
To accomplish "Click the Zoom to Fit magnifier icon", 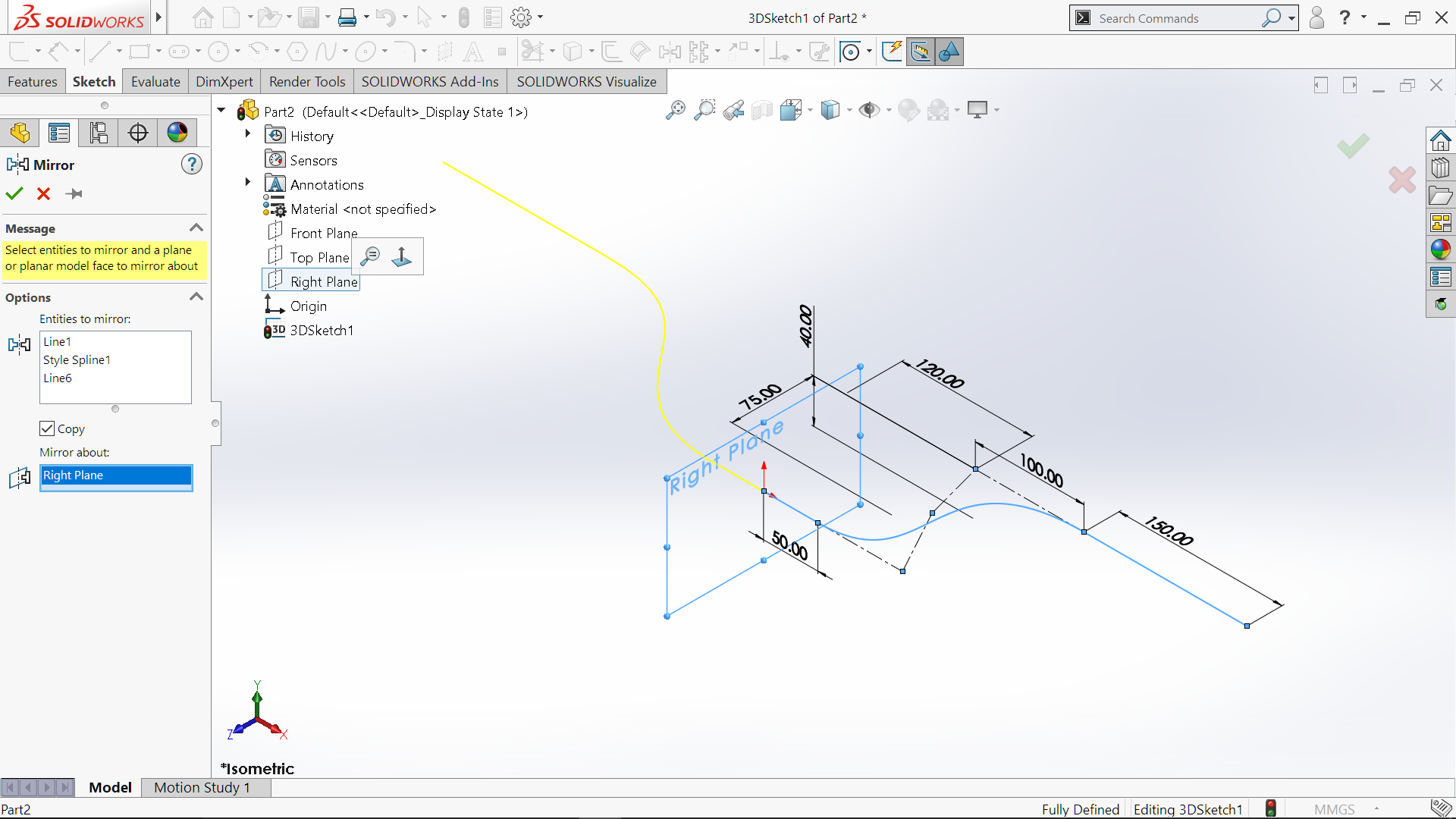I will click(x=675, y=111).
